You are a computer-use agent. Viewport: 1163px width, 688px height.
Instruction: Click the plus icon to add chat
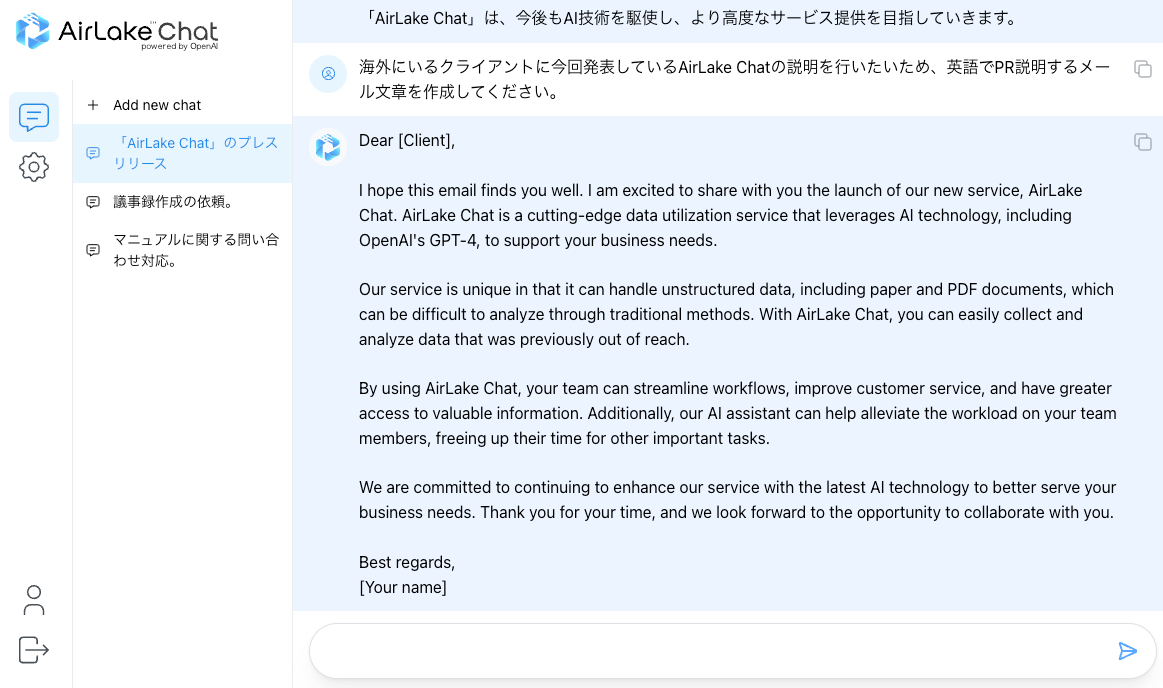93,105
